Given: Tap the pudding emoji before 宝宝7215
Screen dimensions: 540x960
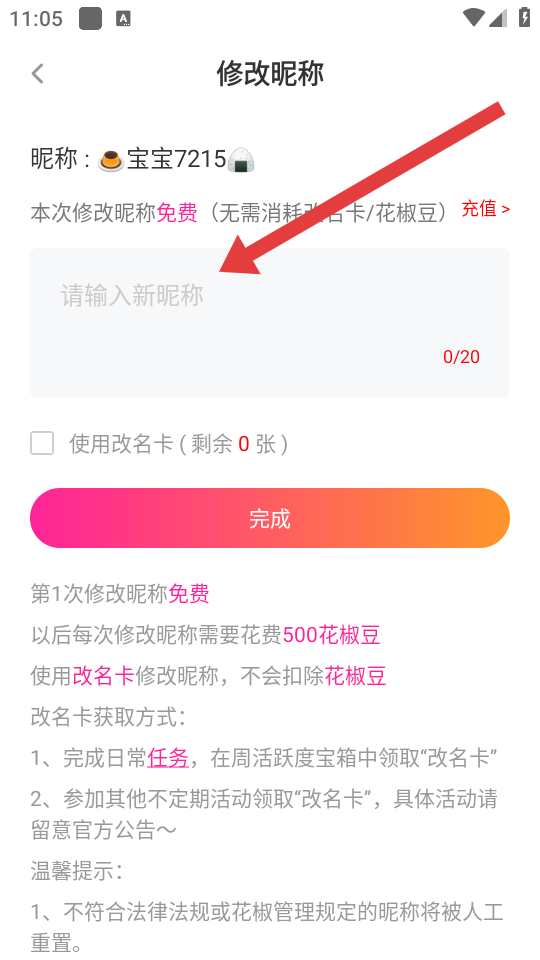Looking at the screenshot, I should [x=111, y=161].
